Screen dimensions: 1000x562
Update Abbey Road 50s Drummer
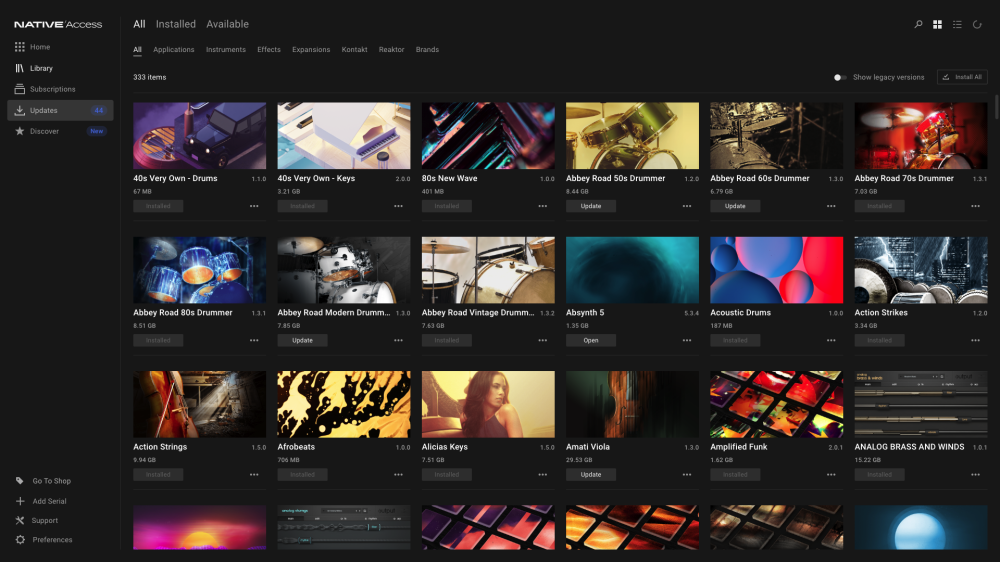coord(591,206)
